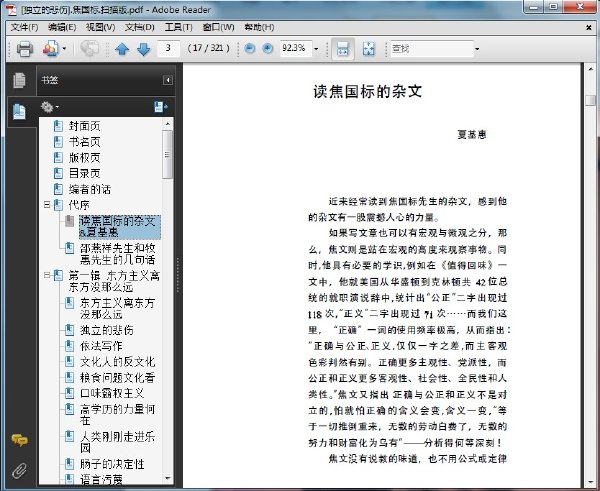Click the 独立的悲伤 bookmark page icon

pyautogui.click(x=69, y=330)
